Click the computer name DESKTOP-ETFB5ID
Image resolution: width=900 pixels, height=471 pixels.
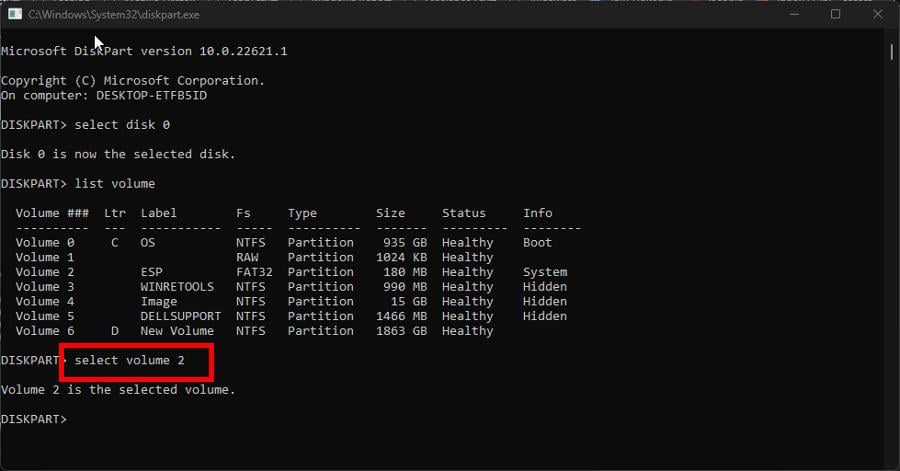click(x=152, y=95)
